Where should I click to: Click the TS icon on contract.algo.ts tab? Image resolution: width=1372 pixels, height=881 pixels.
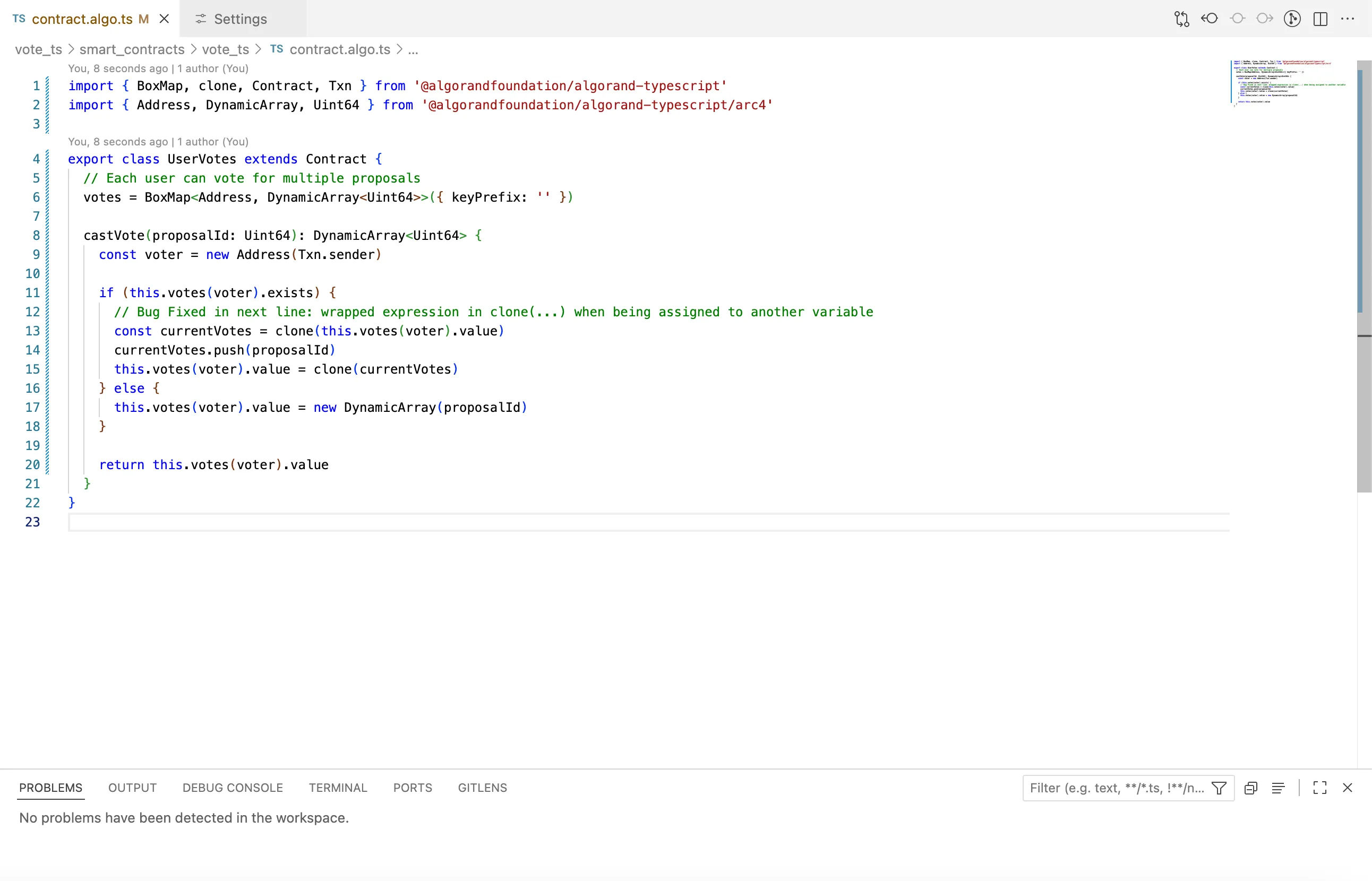(x=18, y=19)
